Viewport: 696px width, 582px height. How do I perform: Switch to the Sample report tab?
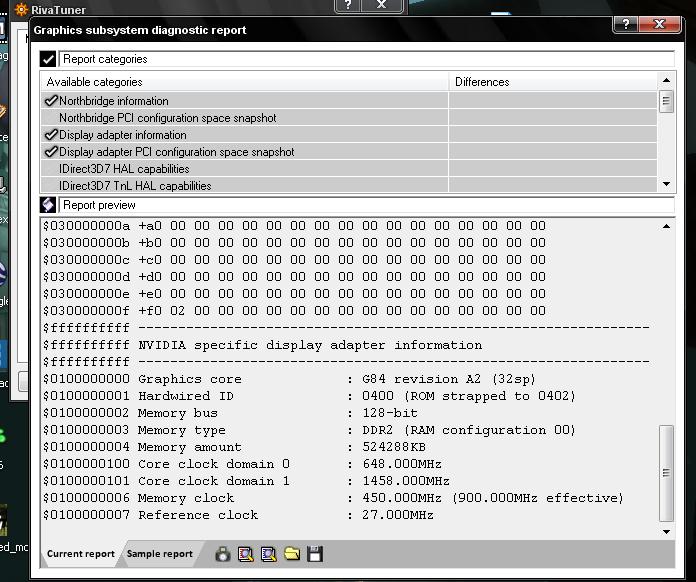[159, 554]
